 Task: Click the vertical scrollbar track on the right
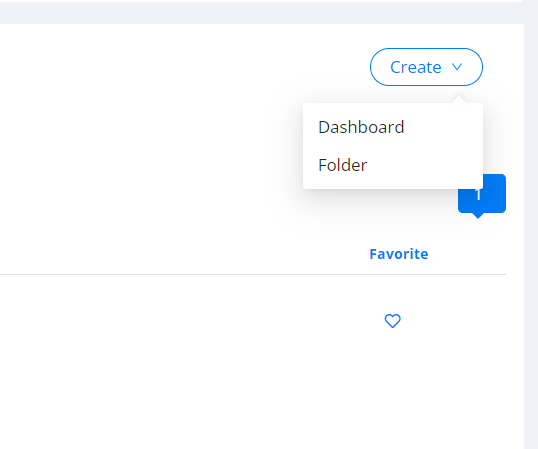coord(531,240)
